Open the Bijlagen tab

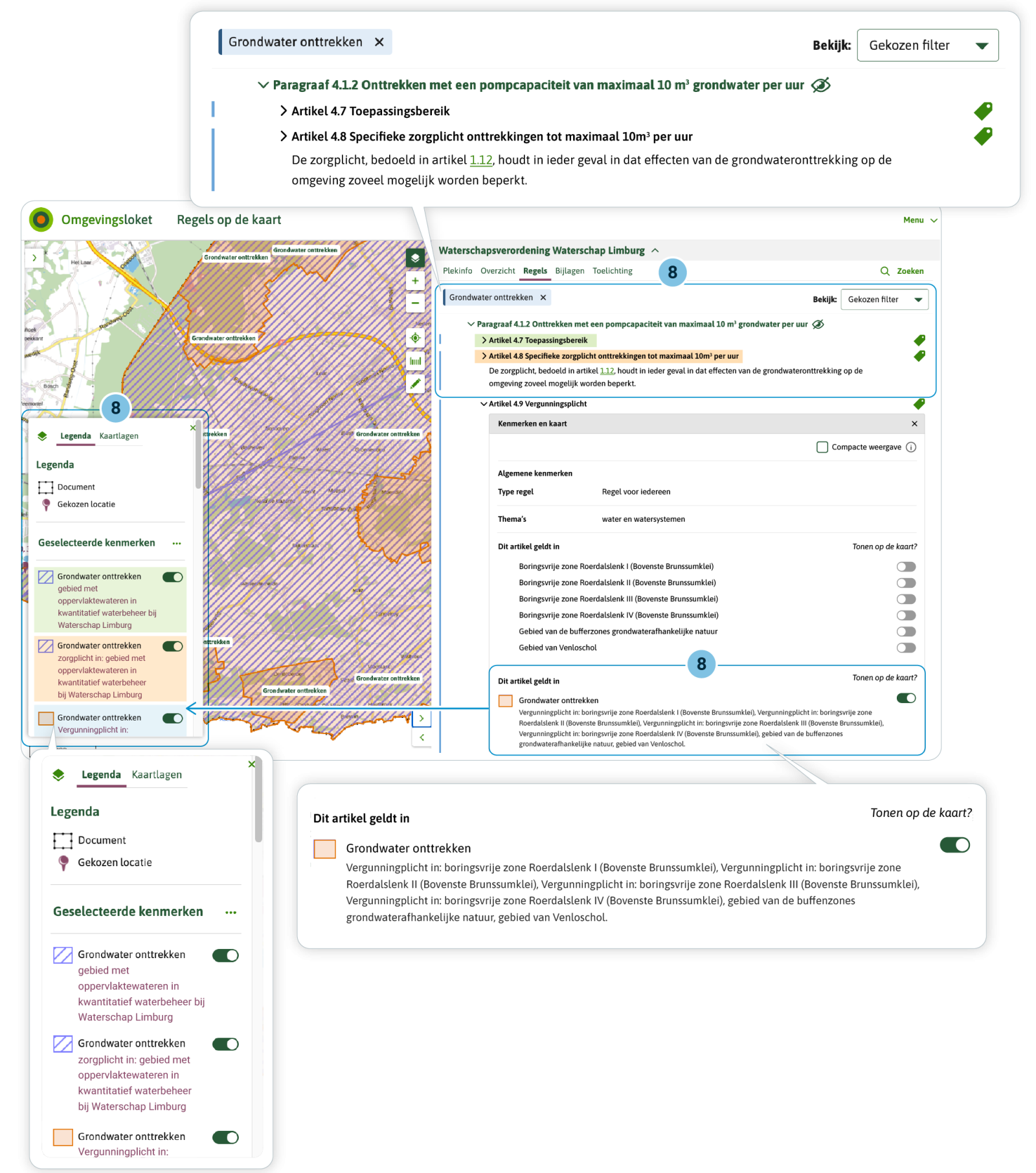(570, 271)
